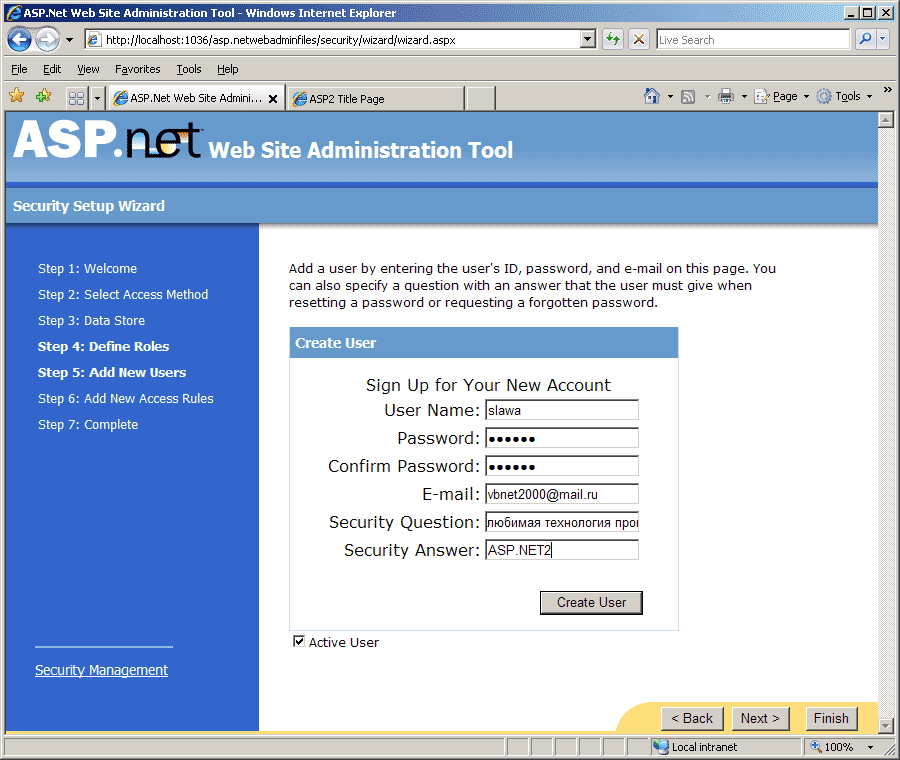Click the page scrollbar up arrow
Screen dimensions: 900x760
[886, 120]
